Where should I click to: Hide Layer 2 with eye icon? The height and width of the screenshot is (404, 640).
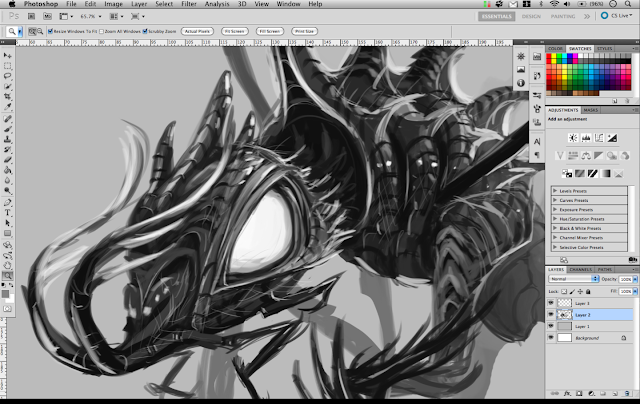[x=551, y=315]
